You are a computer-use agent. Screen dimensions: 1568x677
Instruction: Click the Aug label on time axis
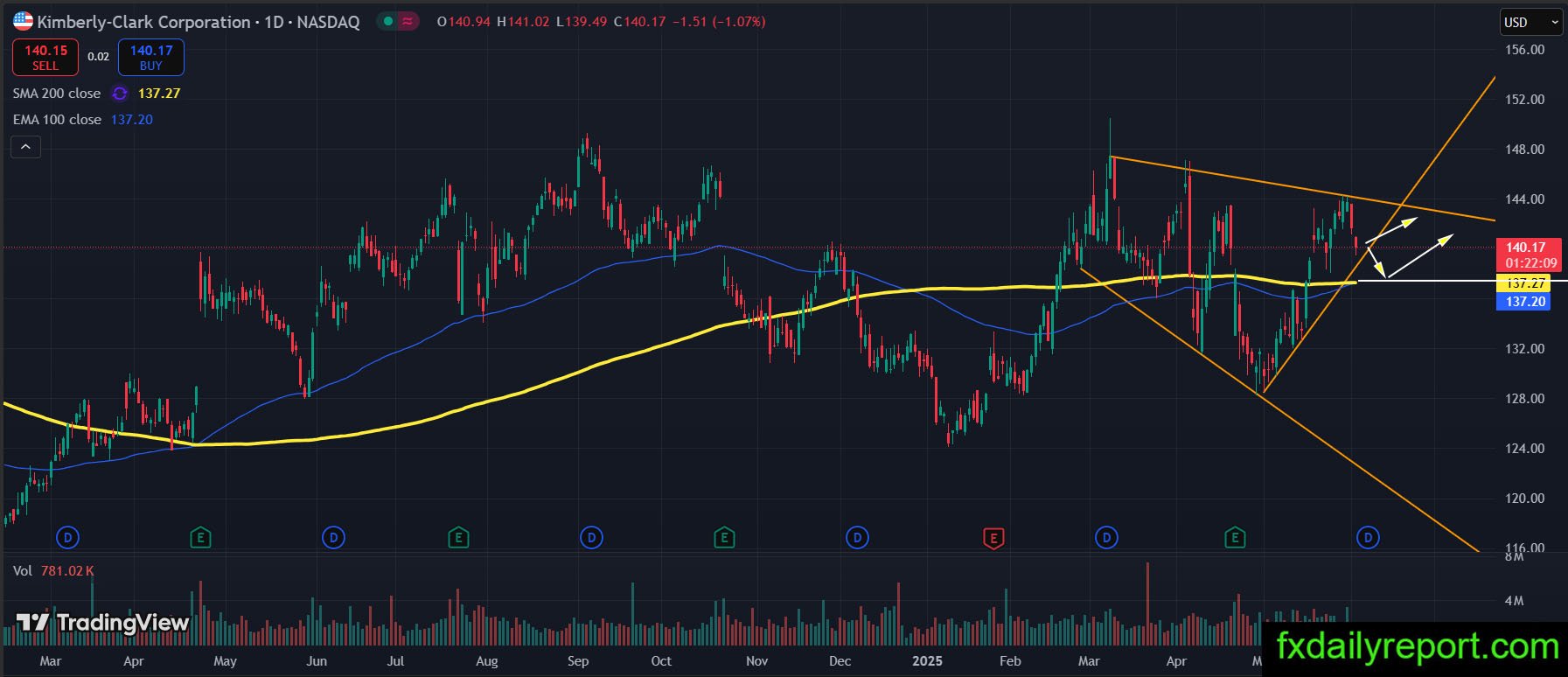(487, 661)
